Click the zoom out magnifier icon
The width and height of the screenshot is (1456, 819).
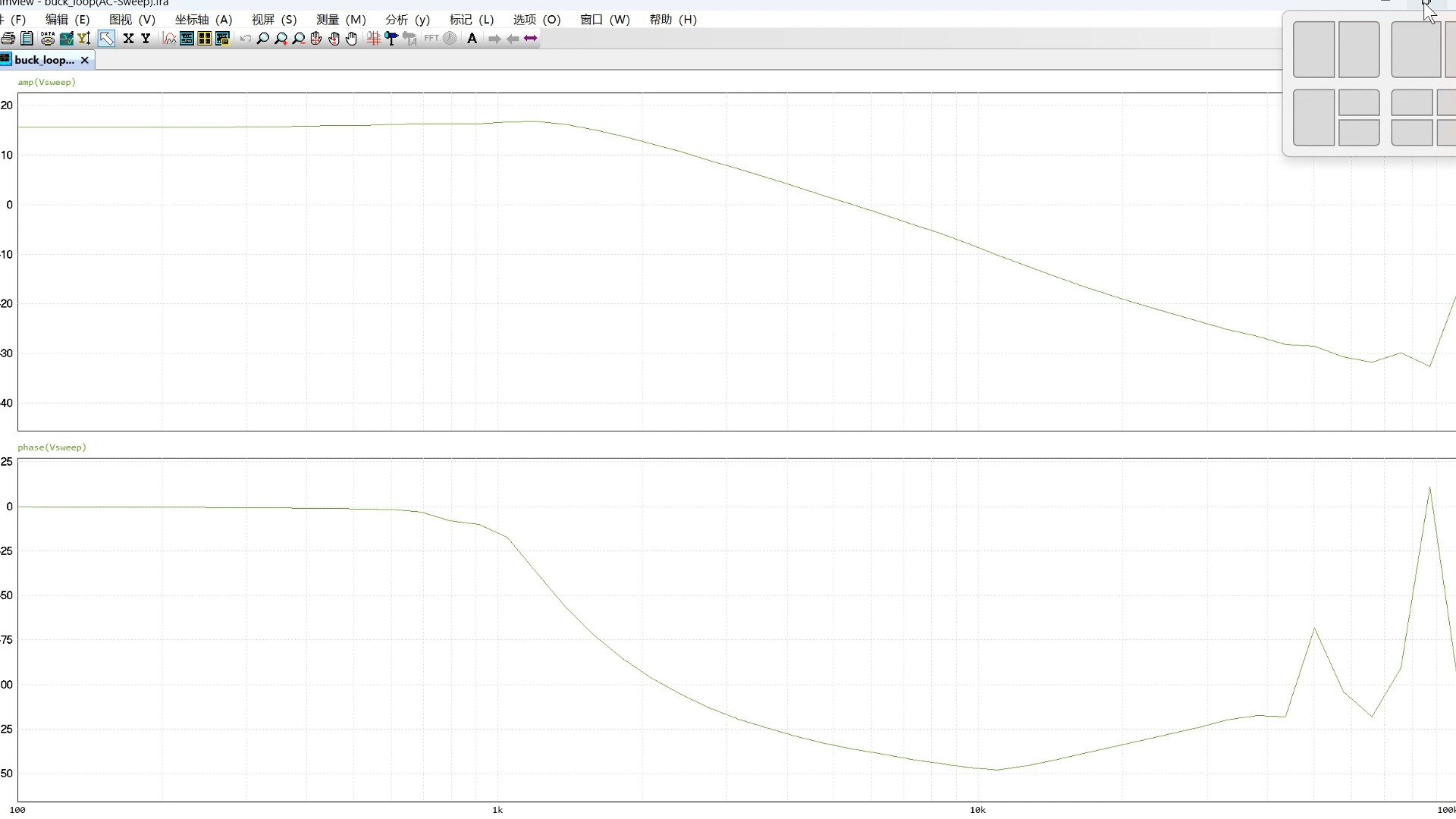tap(299, 39)
